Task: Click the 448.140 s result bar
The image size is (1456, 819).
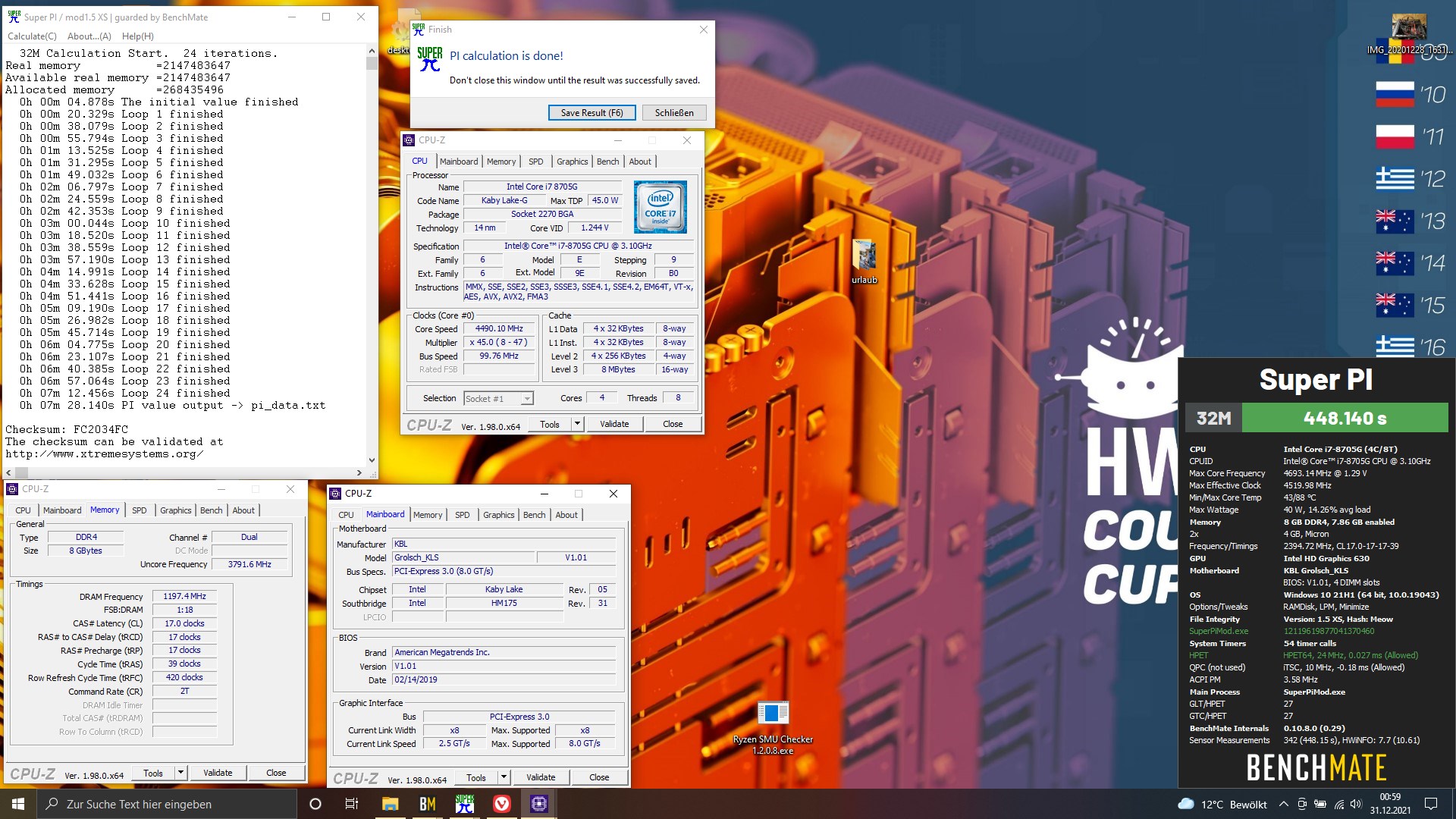Action: click(1345, 418)
